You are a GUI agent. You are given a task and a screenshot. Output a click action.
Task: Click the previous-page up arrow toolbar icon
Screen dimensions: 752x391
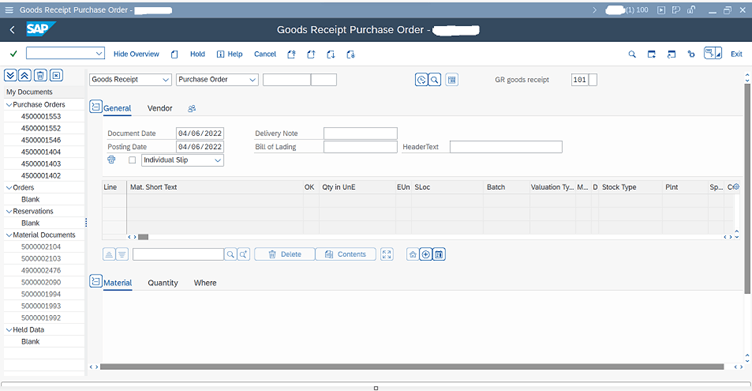311,54
